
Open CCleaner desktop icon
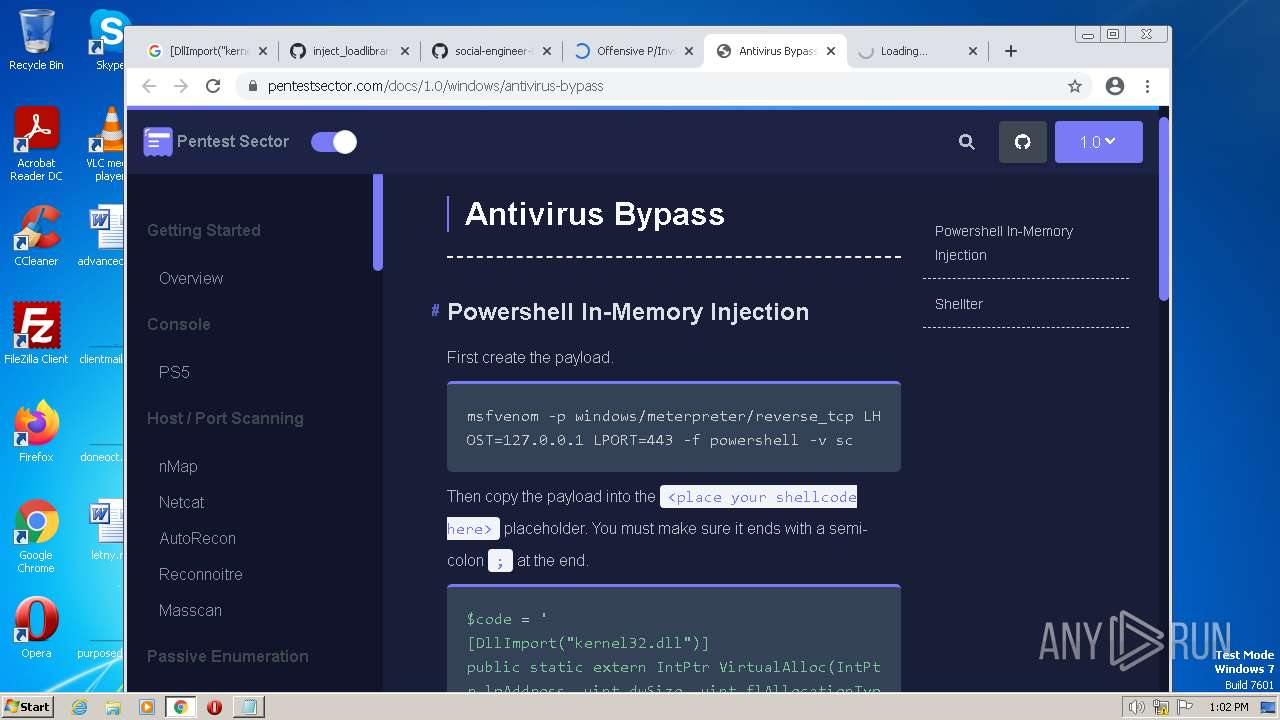pyautogui.click(x=36, y=236)
